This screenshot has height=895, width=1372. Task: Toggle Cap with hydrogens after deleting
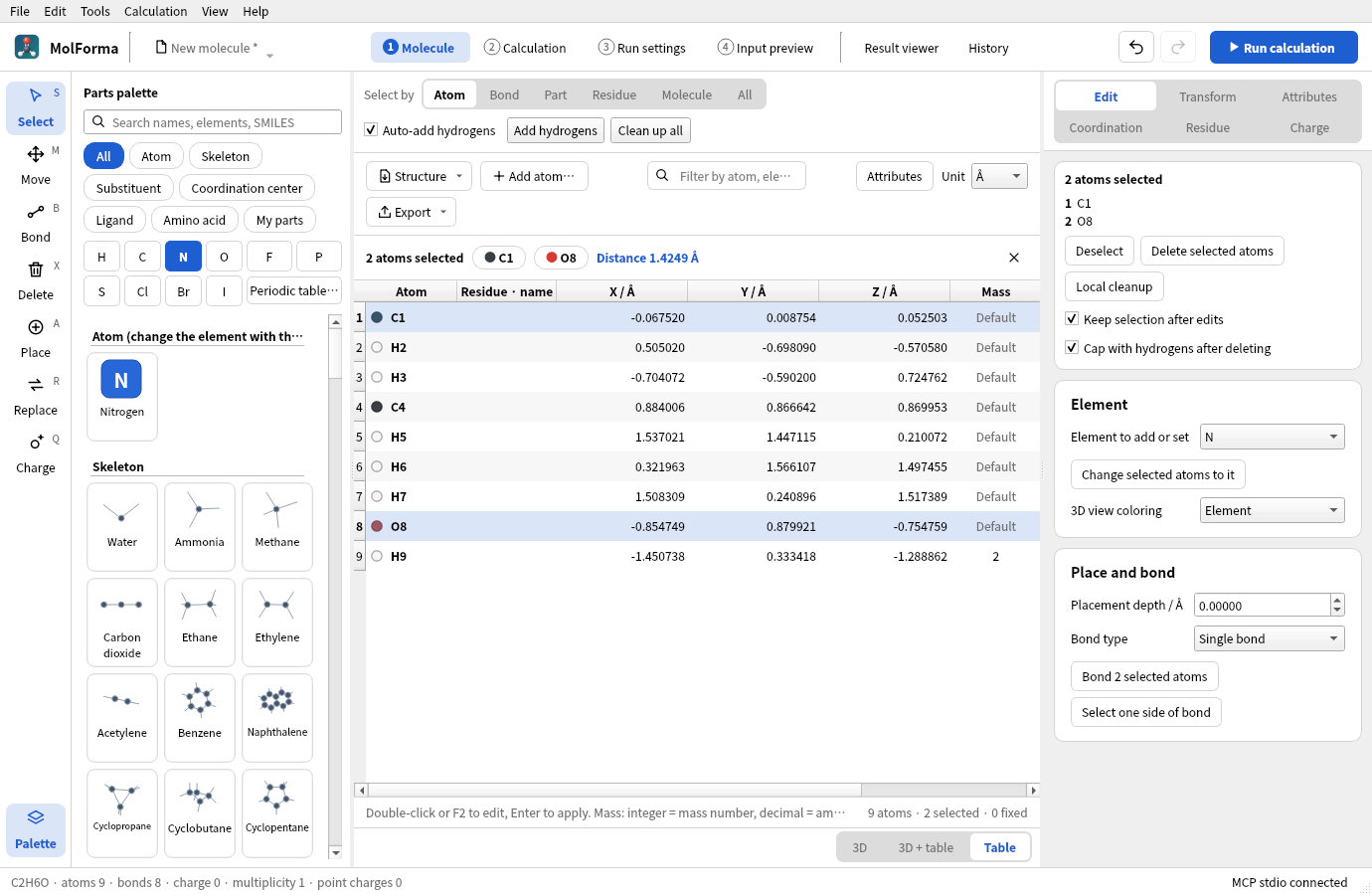tap(1072, 348)
